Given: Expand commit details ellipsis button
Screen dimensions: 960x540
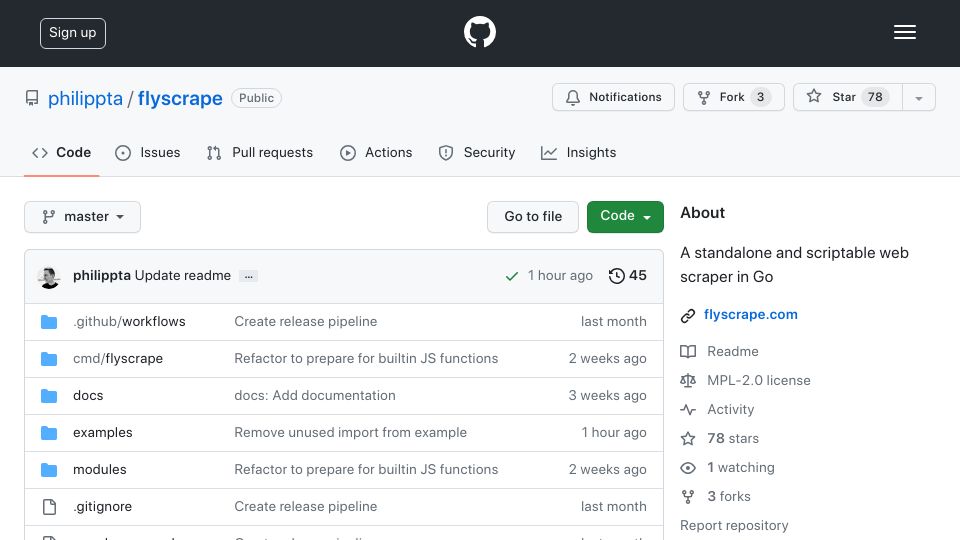Looking at the screenshot, I should point(249,276).
